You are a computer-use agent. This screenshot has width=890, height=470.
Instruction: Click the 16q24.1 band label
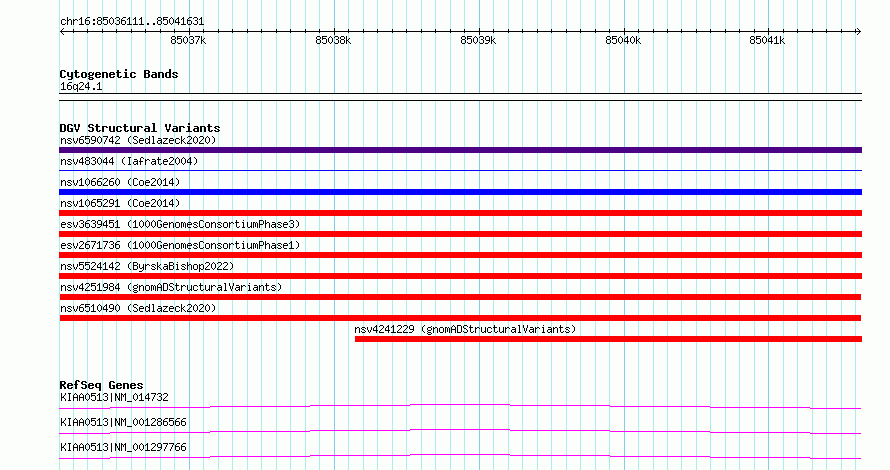81,86
